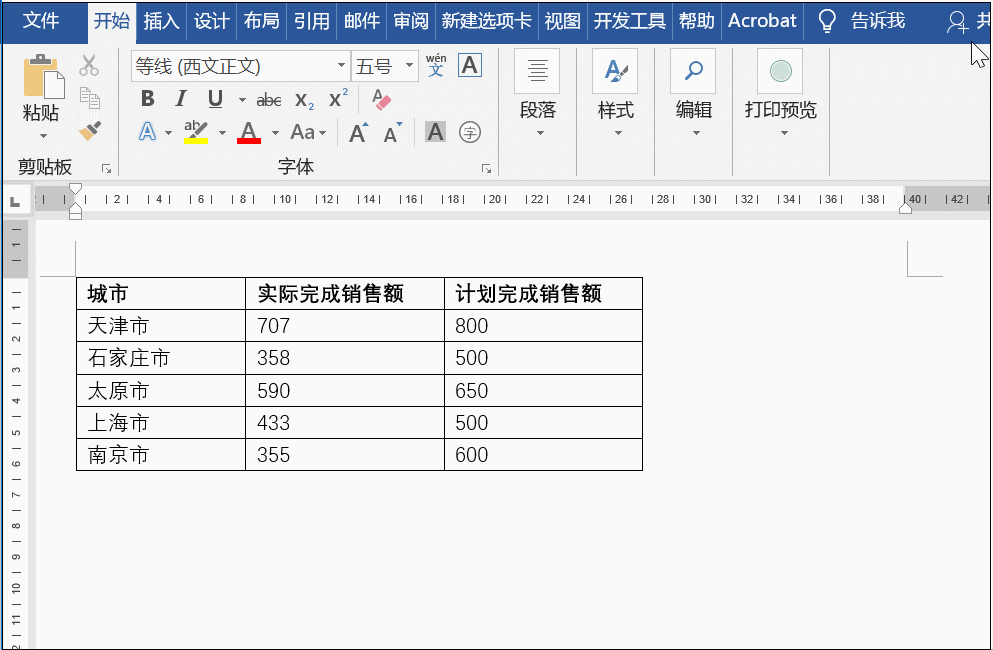993x650 pixels.
Task: Toggle italic formatting
Action: 181,99
